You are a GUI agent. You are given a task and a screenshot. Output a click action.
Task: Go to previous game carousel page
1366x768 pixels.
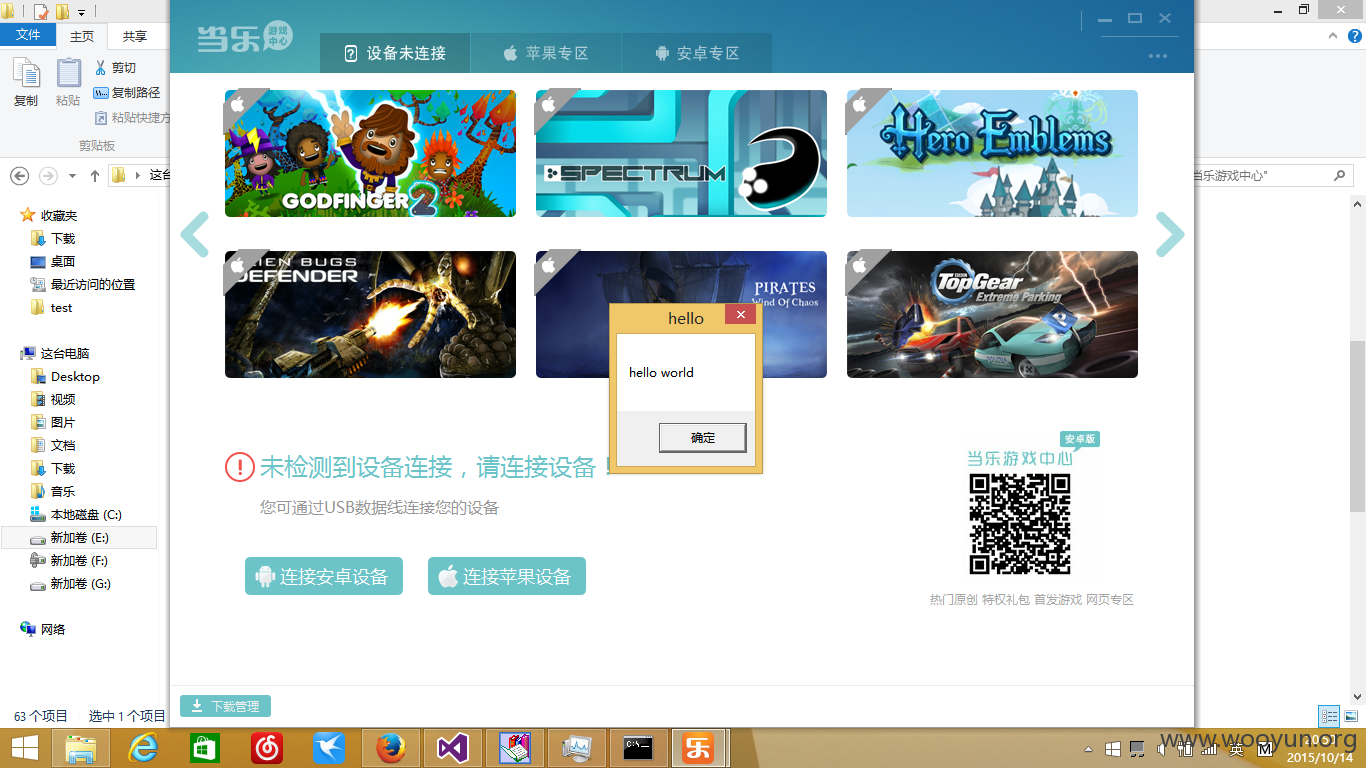pos(194,235)
